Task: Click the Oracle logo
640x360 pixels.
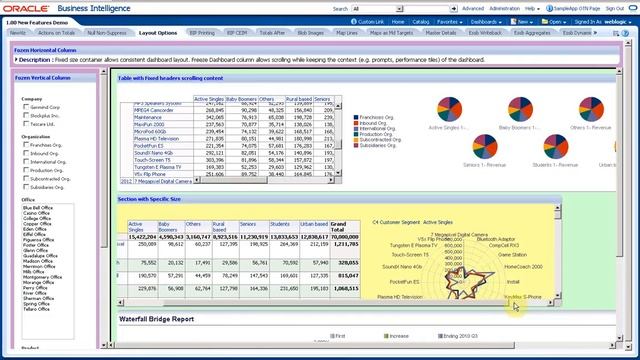Action: click(26, 9)
